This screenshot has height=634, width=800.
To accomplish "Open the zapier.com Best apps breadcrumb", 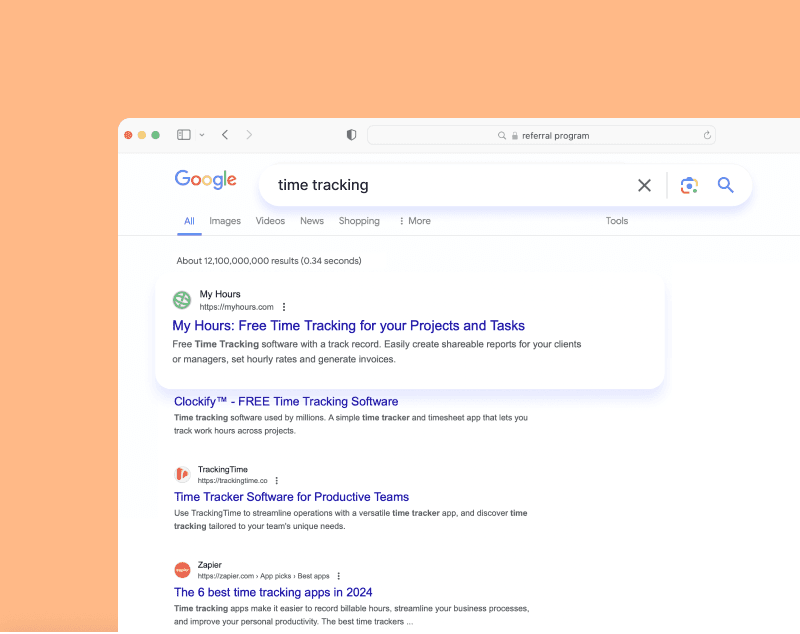I will (x=263, y=576).
